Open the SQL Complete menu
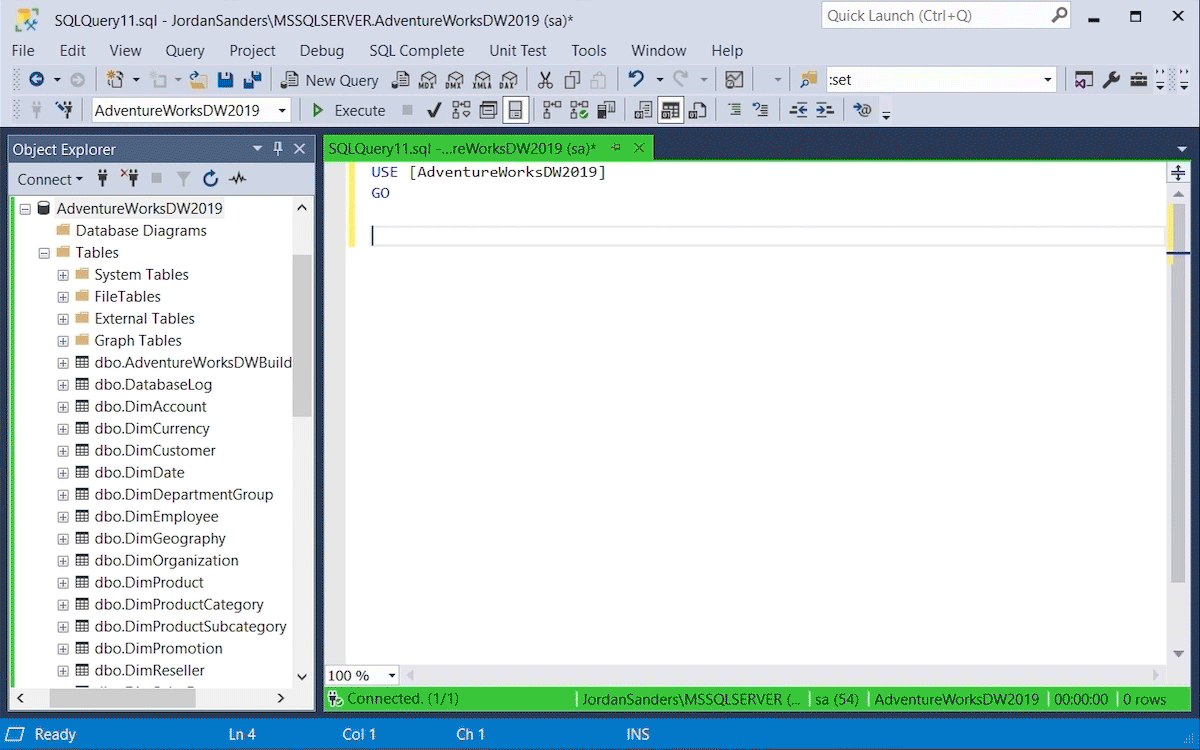Viewport: 1200px width, 750px height. coord(416,50)
